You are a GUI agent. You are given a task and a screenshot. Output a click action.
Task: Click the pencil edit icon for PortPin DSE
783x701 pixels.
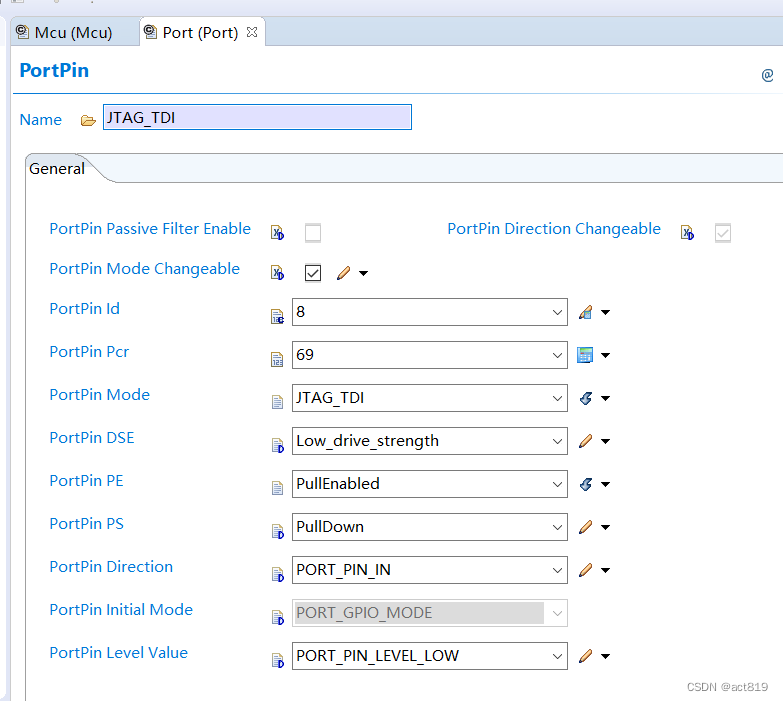point(586,441)
